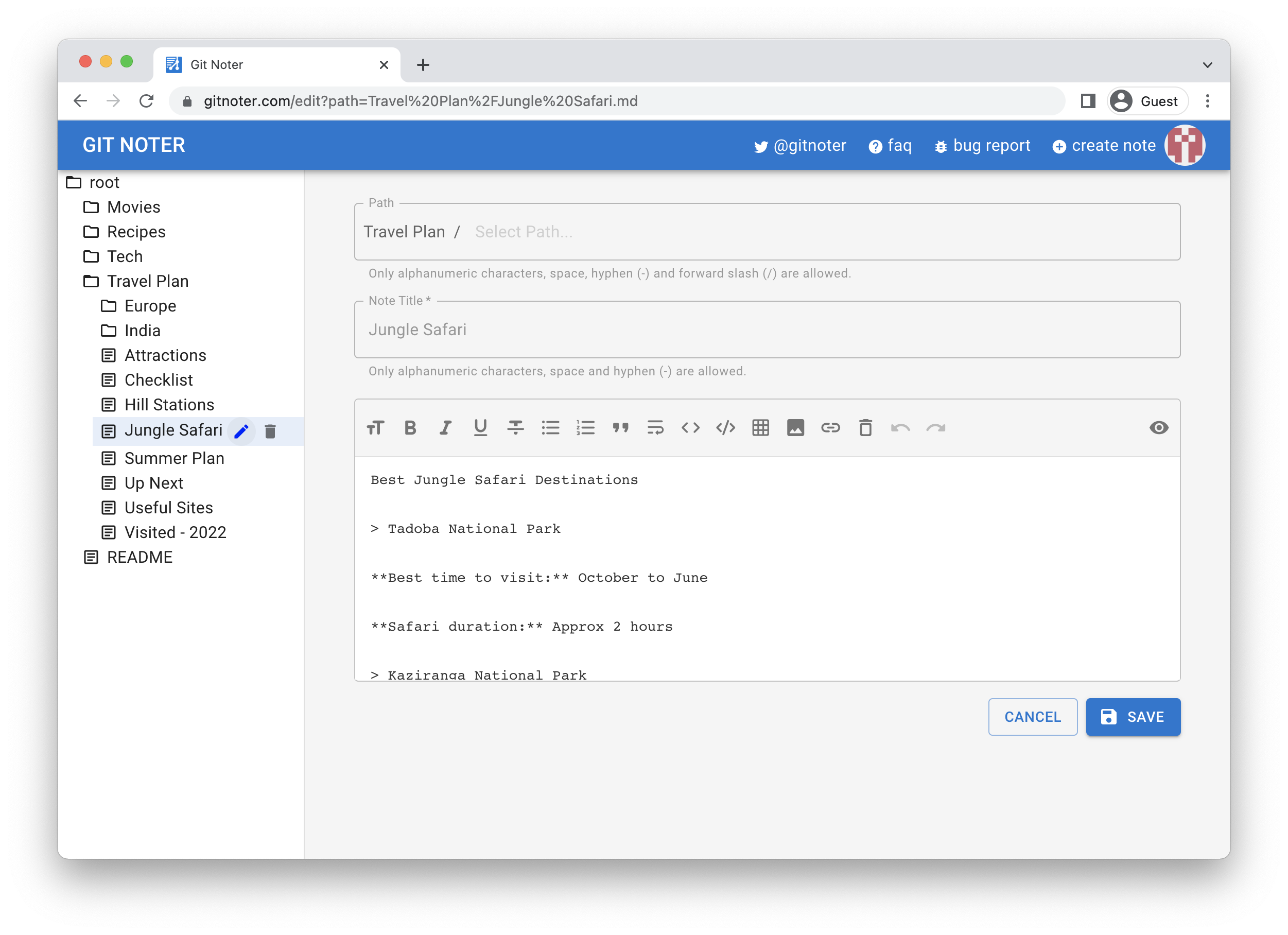Click the Note Title input field
Viewport: 1288px width, 935px height.
(x=767, y=330)
